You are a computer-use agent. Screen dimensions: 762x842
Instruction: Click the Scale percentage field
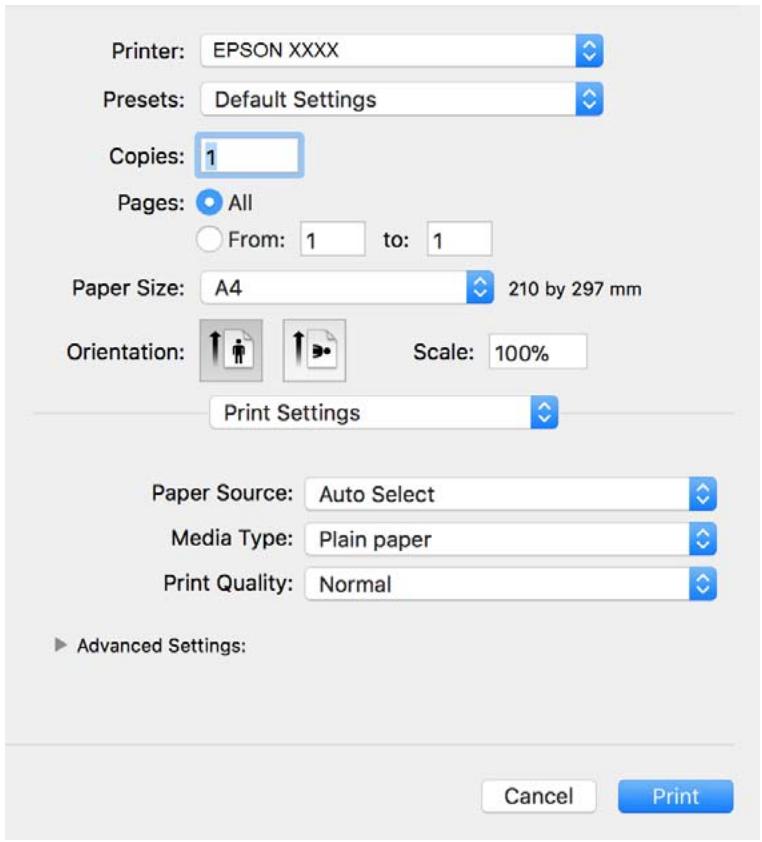(x=538, y=352)
